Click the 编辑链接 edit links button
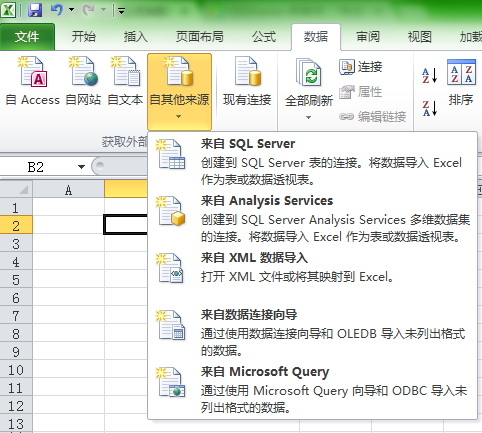 (373, 117)
